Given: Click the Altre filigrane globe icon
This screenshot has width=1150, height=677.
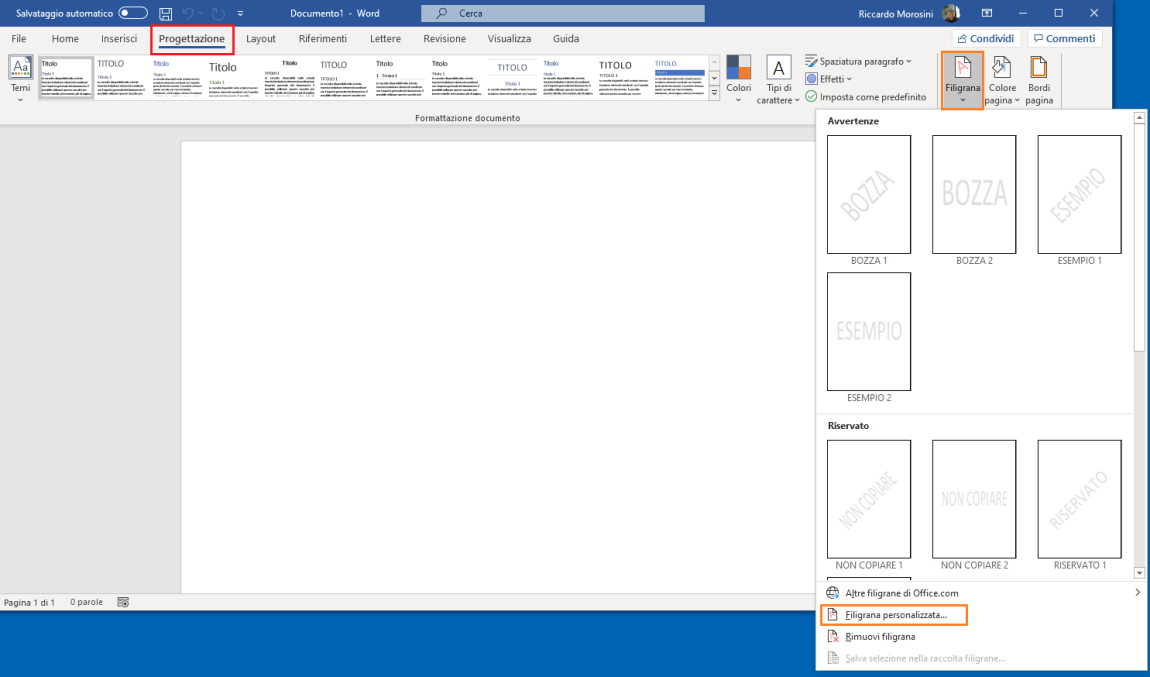Looking at the screenshot, I should click(x=833, y=593).
